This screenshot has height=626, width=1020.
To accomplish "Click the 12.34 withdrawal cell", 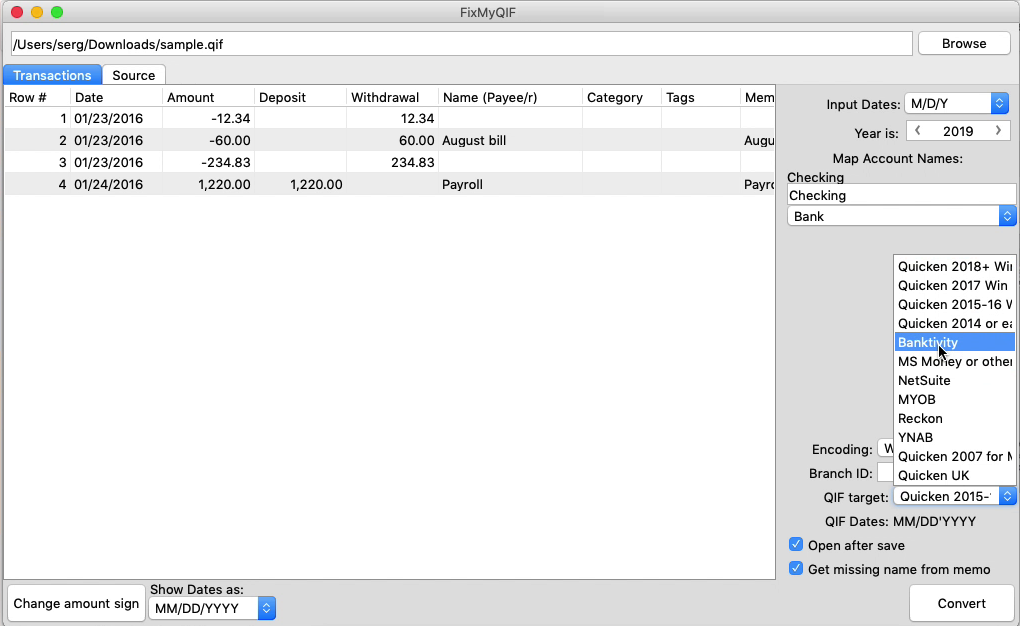I will (x=392, y=118).
